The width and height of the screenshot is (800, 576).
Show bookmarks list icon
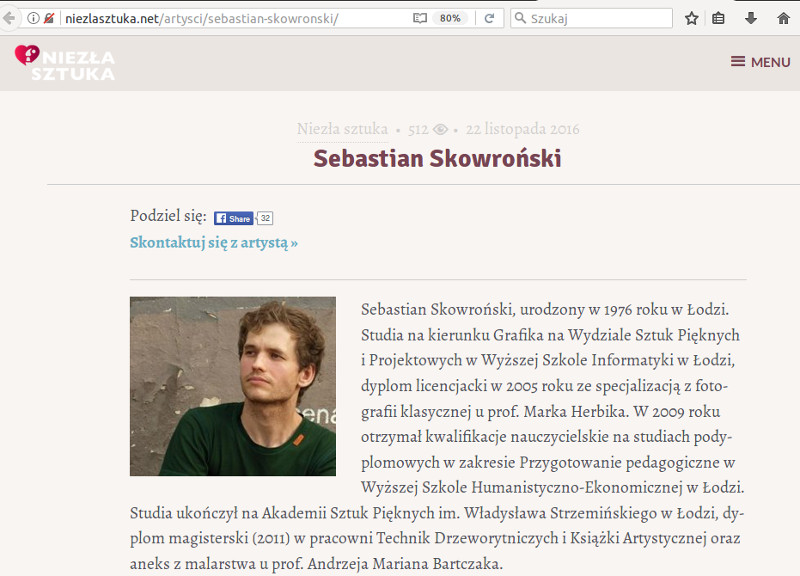718,18
